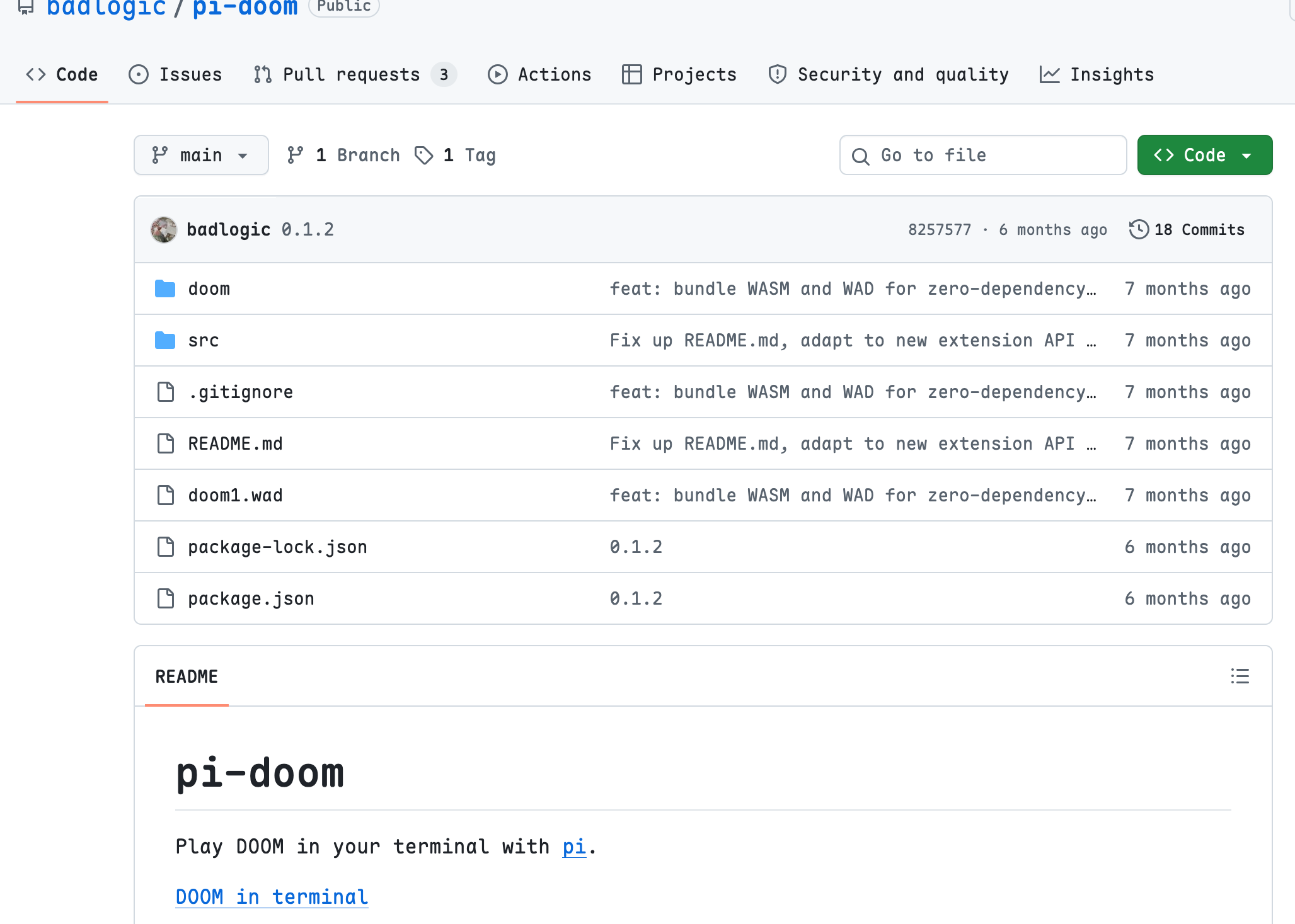The width and height of the screenshot is (1295, 924).
Task: Open the package.json file
Action: [x=251, y=598]
